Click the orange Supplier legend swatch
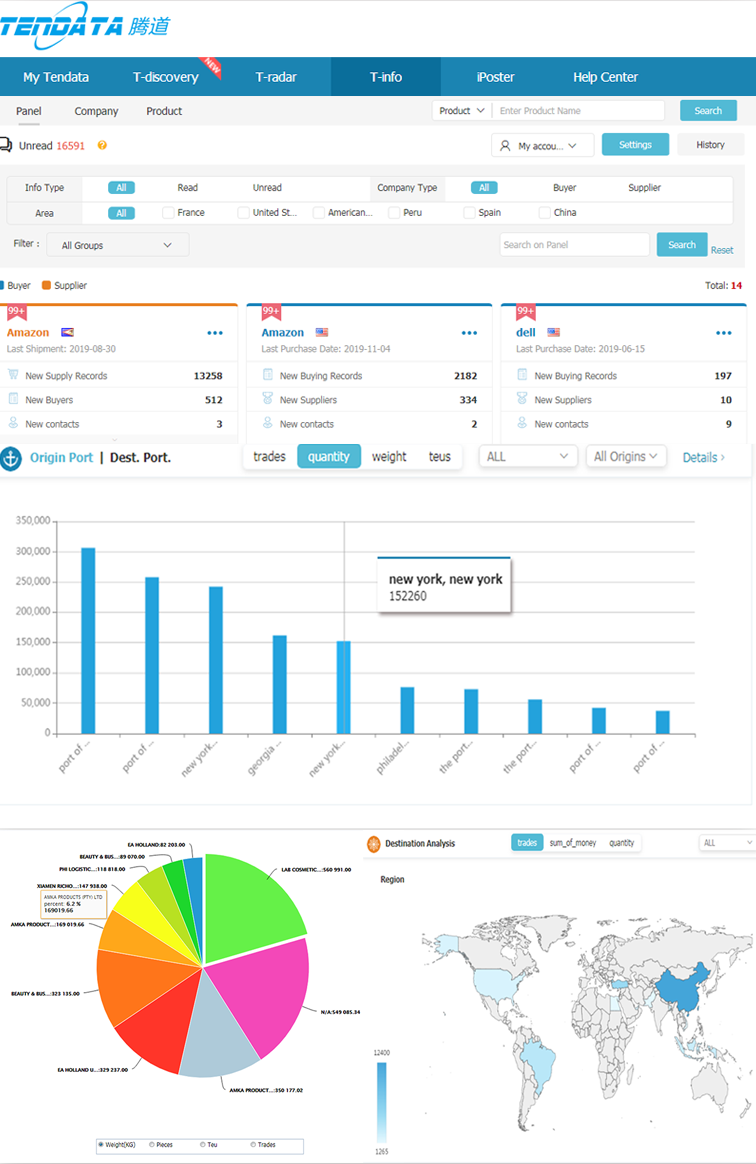The image size is (756, 1164). (x=46, y=285)
